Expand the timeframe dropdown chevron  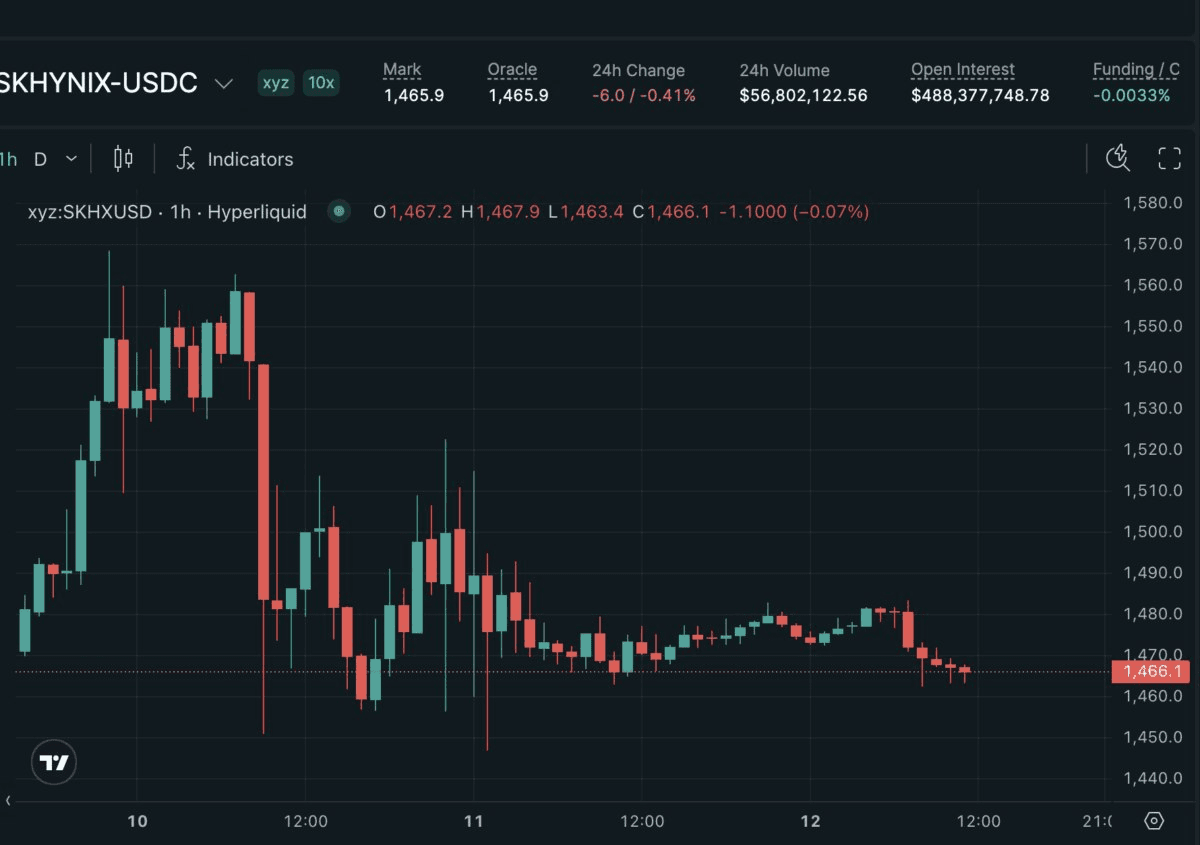71,159
